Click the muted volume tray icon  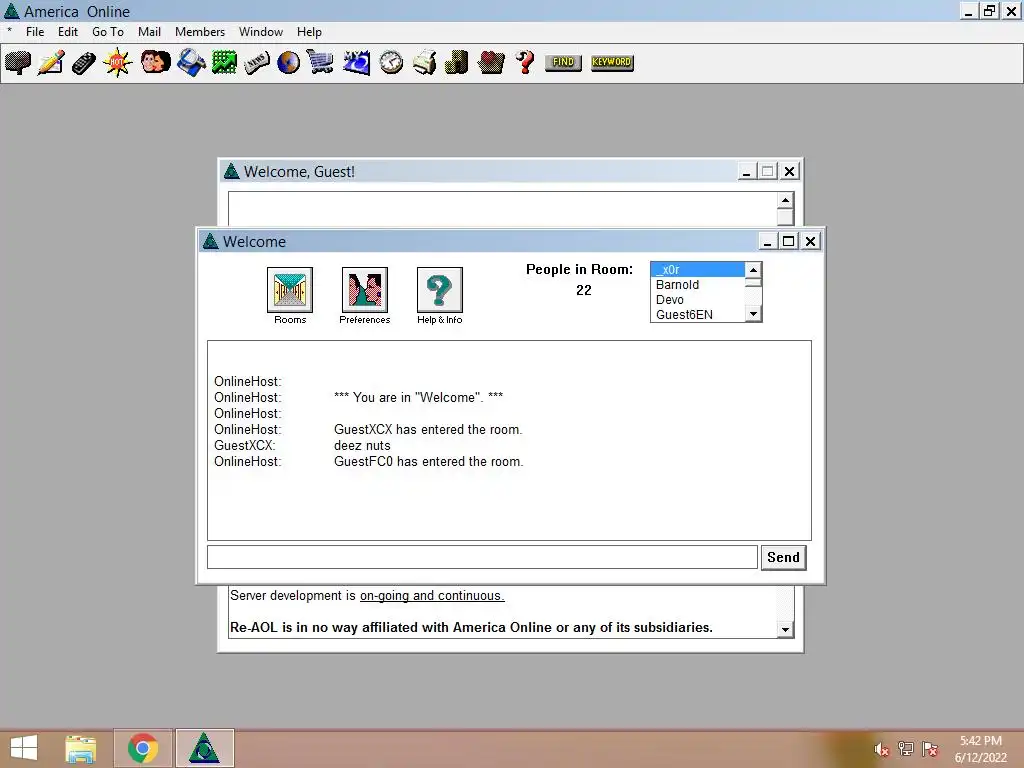[x=882, y=749]
